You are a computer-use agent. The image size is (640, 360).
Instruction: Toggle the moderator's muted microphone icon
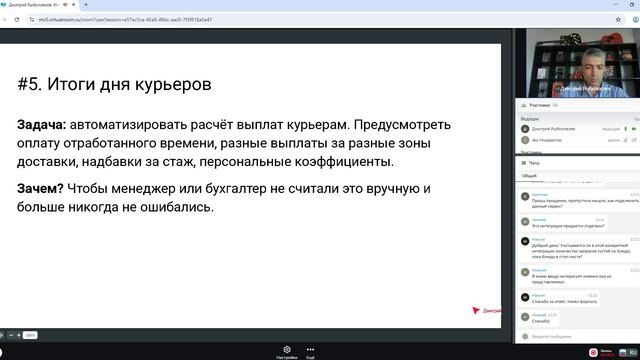coord(625,140)
